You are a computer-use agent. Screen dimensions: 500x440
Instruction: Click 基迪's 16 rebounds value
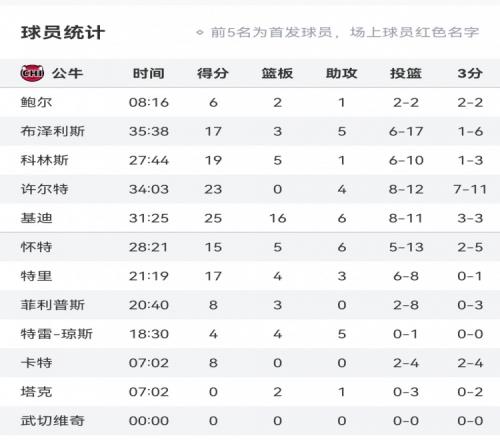pos(278,218)
